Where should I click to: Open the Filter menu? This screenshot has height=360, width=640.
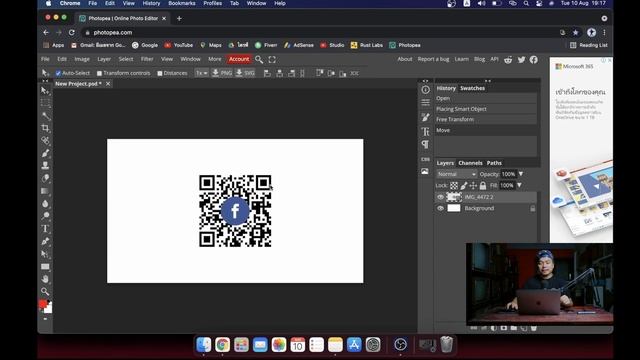(147, 59)
